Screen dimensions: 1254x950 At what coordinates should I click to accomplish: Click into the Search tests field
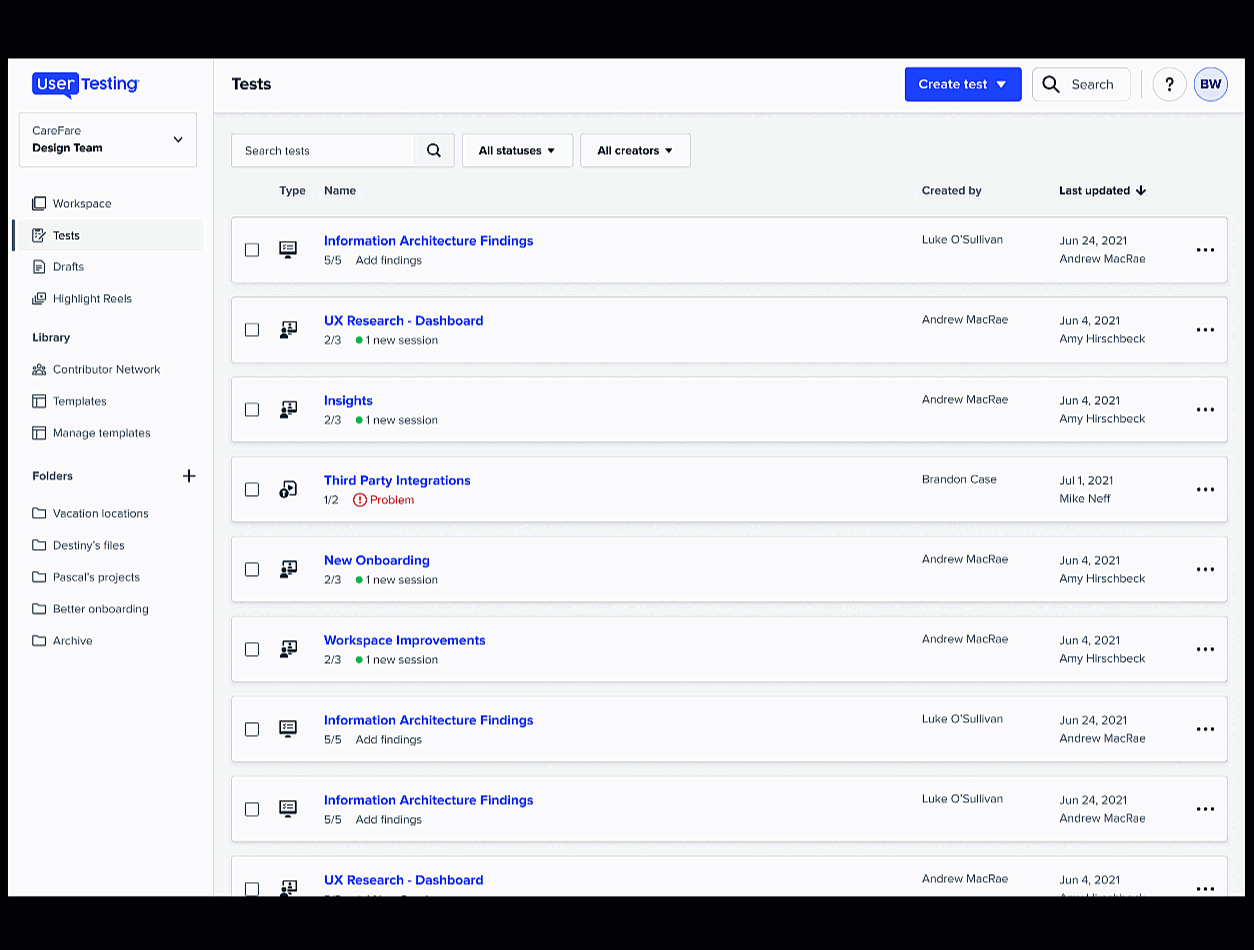pos(323,151)
